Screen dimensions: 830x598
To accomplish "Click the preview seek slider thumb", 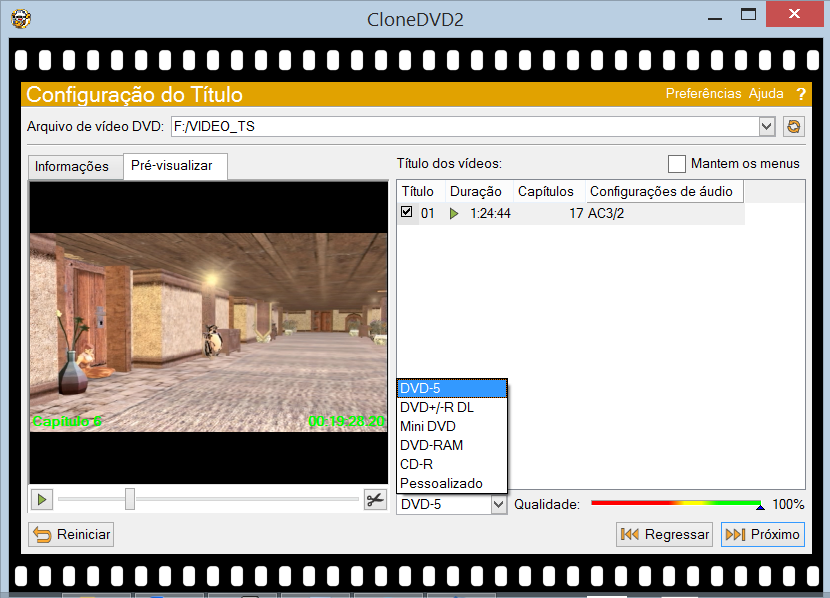I will (130, 499).
